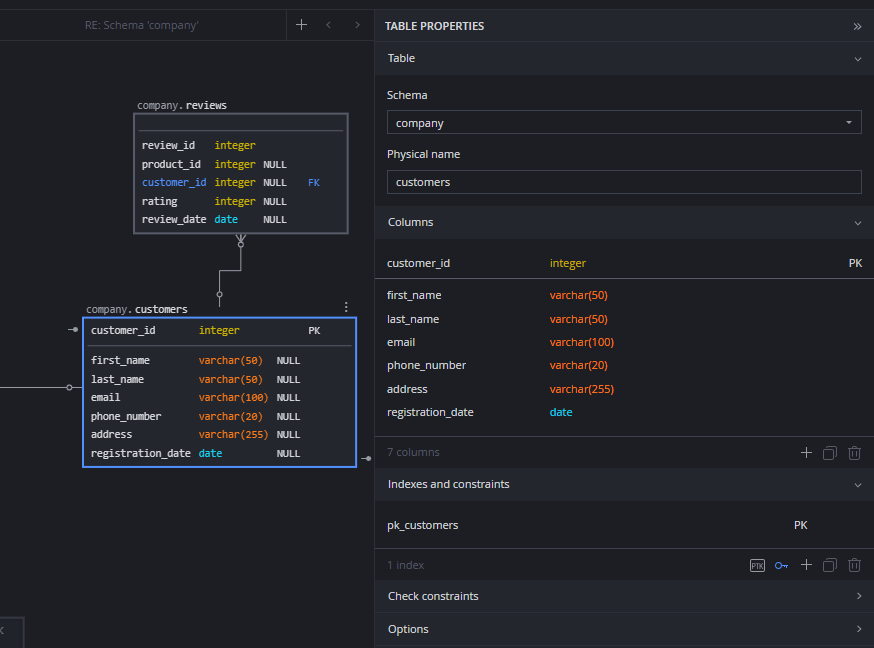
Task: Click customer_id foreign key in reviews table
Action: point(174,182)
